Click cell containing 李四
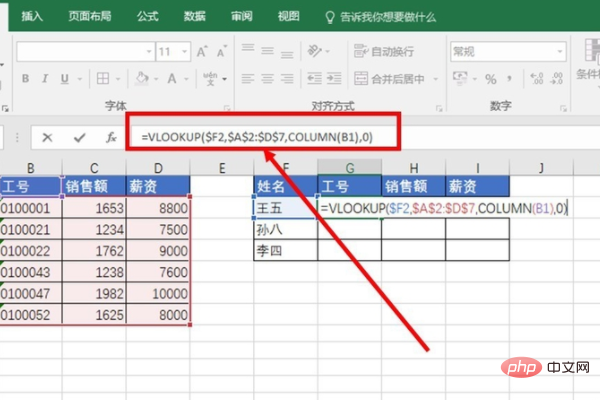Screen dimensions: 600x400 (x=285, y=251)
